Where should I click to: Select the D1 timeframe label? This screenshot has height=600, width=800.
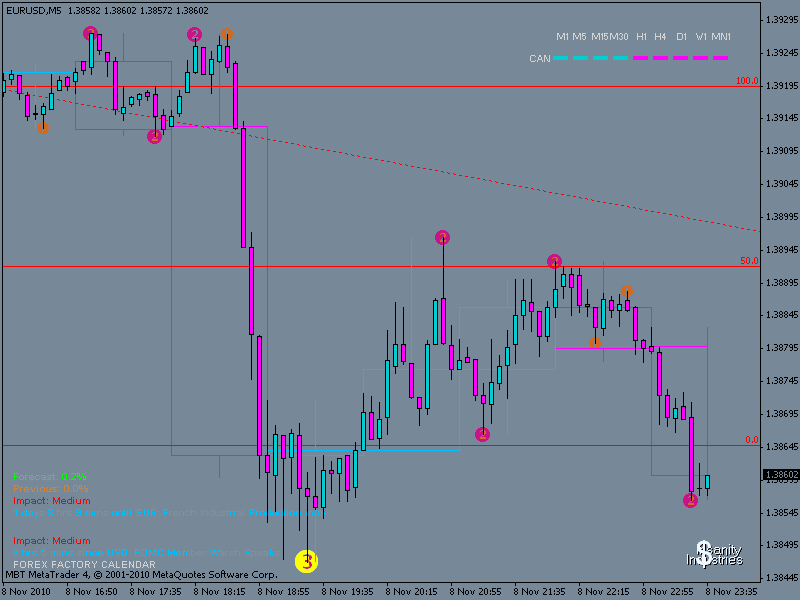(682, 37)
